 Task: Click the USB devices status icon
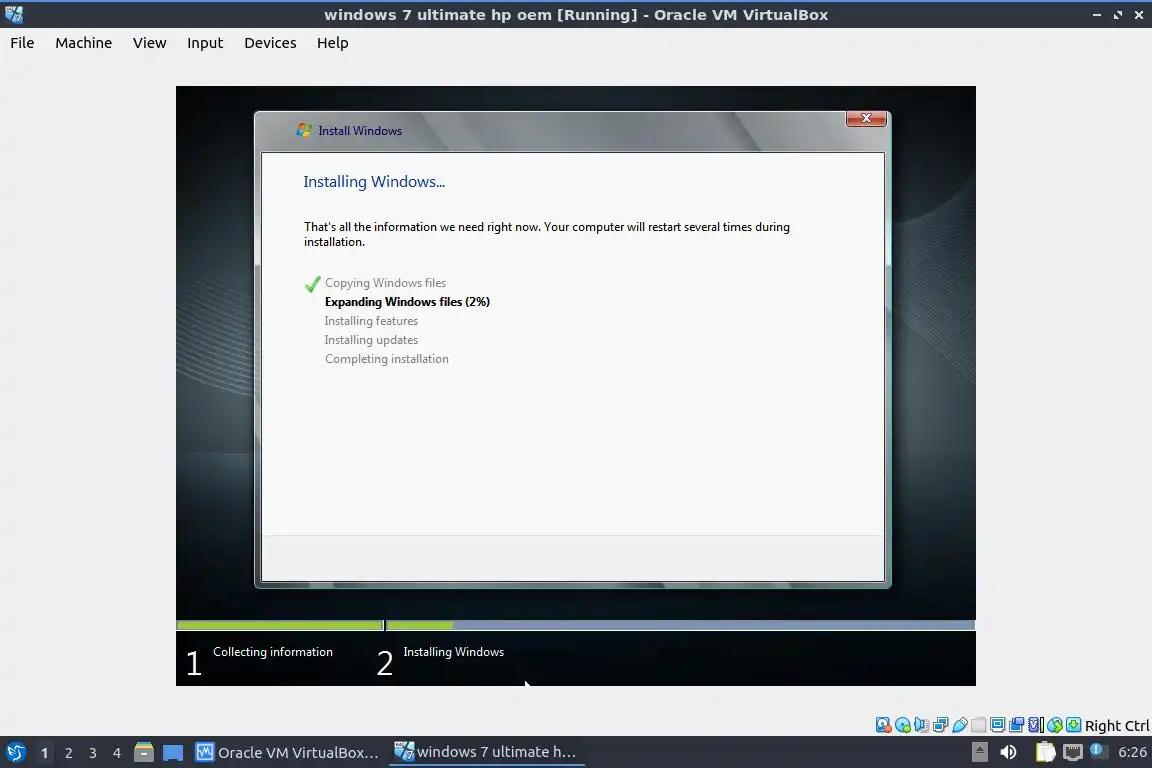coord(960,725)
